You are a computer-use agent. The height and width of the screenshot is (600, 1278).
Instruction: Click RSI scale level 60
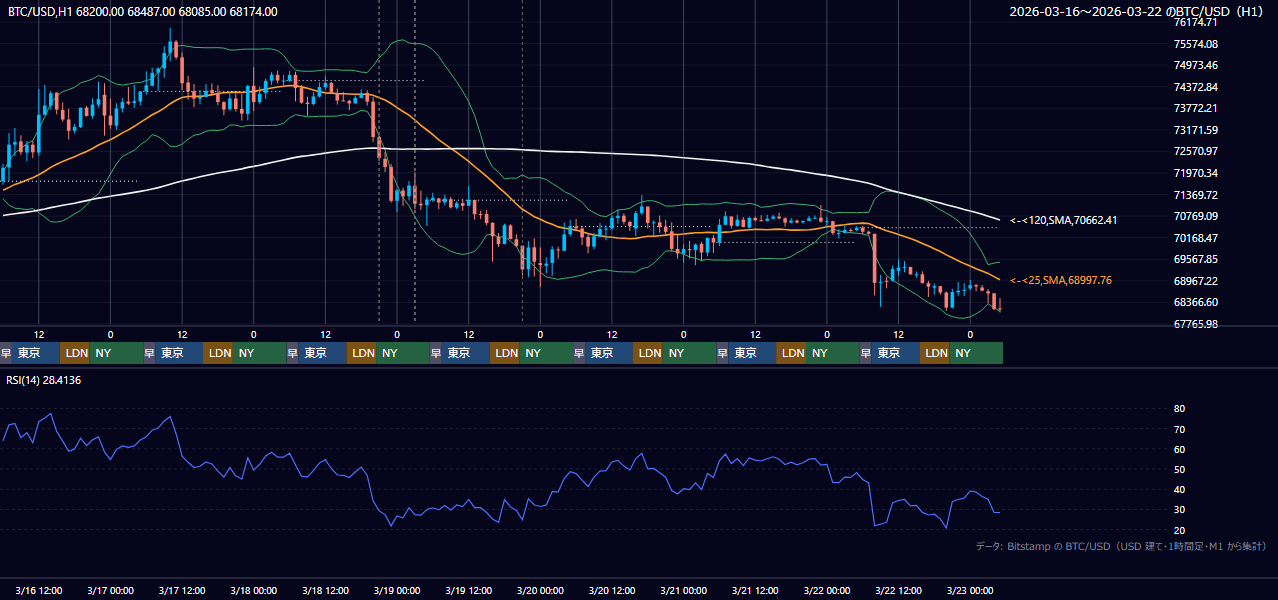1179,449
